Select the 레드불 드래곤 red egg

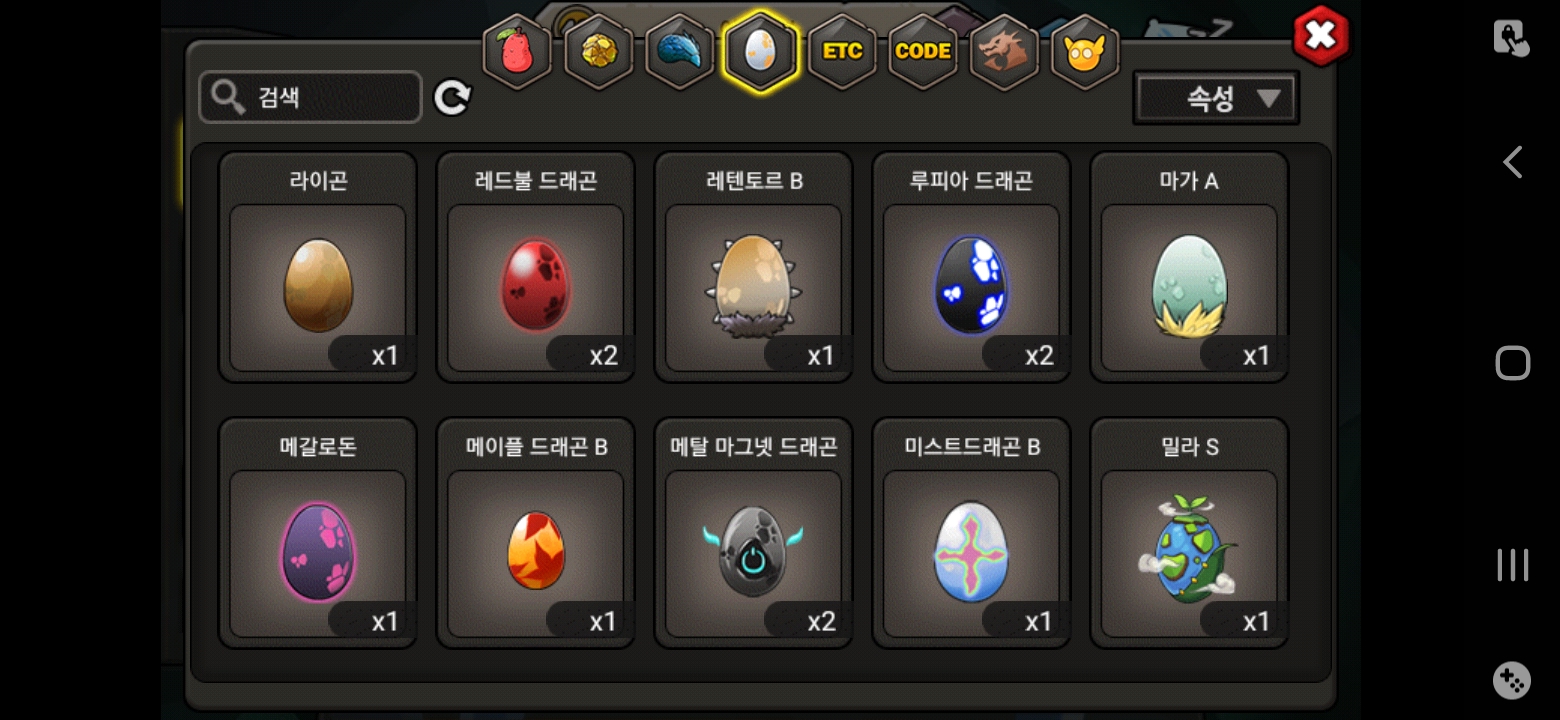pyautogui.click(x=536, y=267)
